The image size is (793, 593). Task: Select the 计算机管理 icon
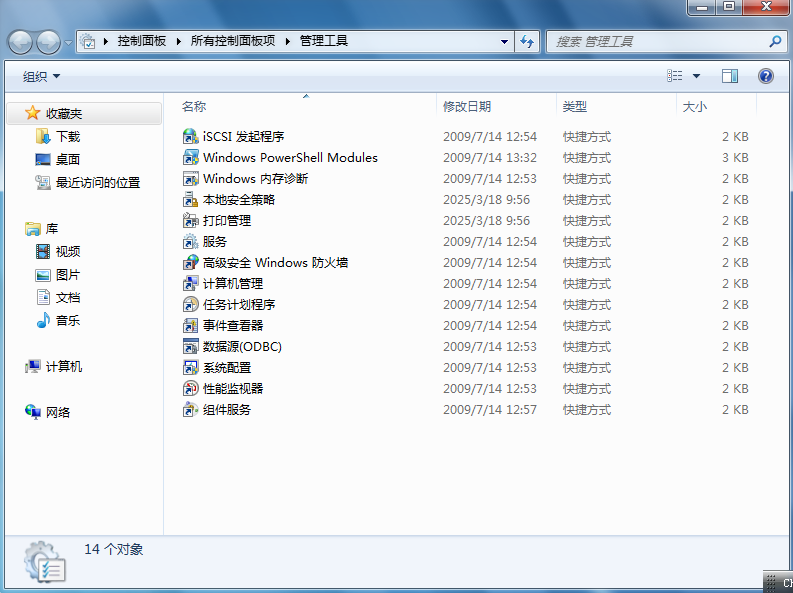tap(191, 284)
